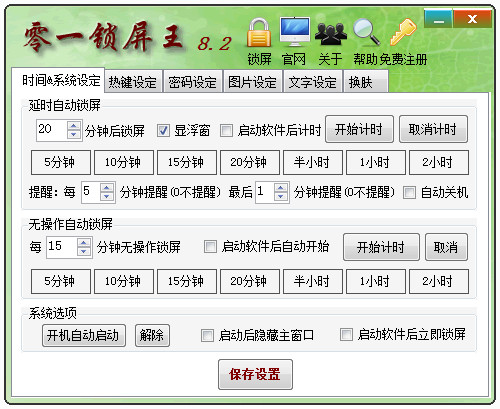Screen dimensions: 500x409
Task: Click the 最后 minutes reminder input field
Action: coord(265,192)
